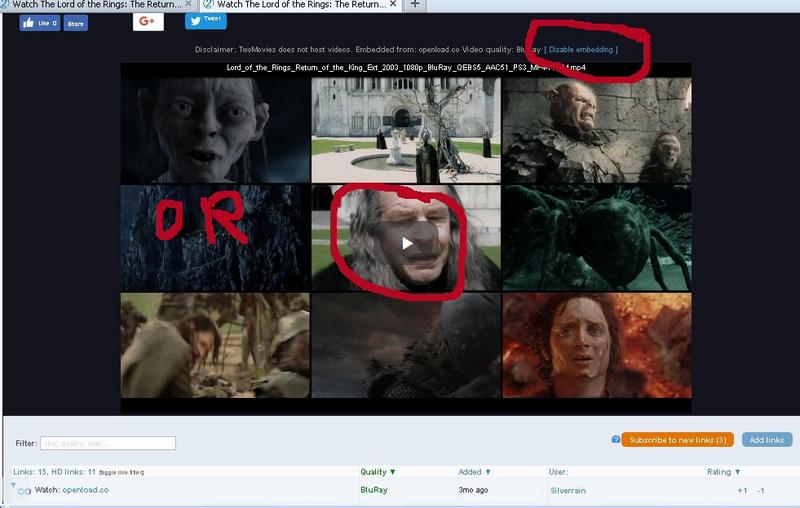Click the hobbits in swamp thumbnail
The width and height of the screenshot is (800, 508).
coord(215,345)
